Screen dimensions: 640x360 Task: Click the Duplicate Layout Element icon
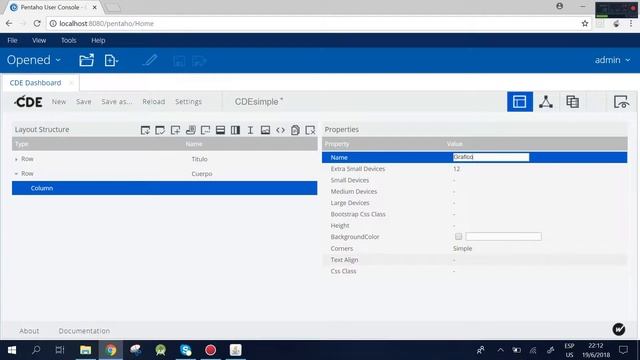click(295, 130)
